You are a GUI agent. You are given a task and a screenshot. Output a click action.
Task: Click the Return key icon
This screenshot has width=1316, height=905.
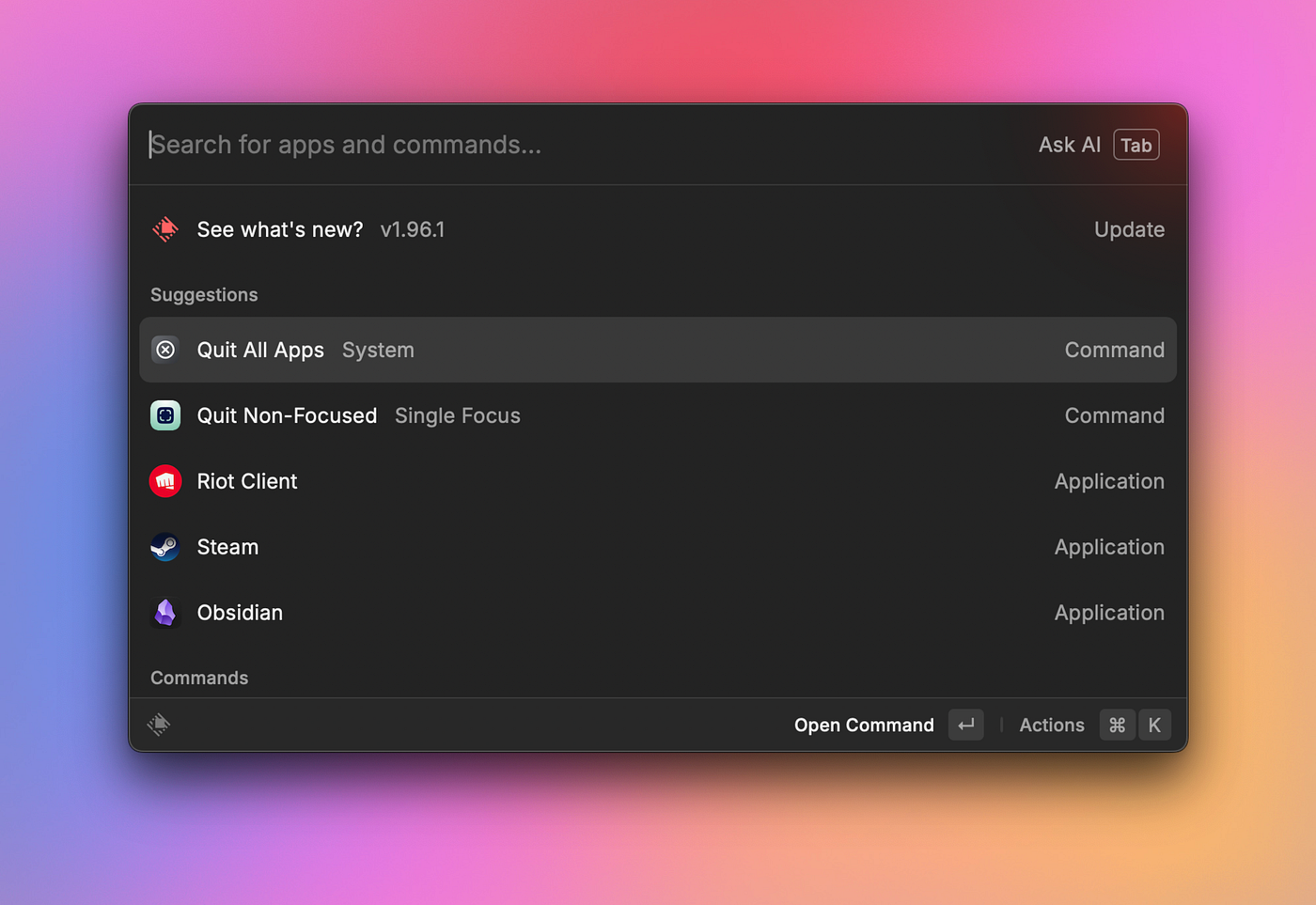pos(965,725)
